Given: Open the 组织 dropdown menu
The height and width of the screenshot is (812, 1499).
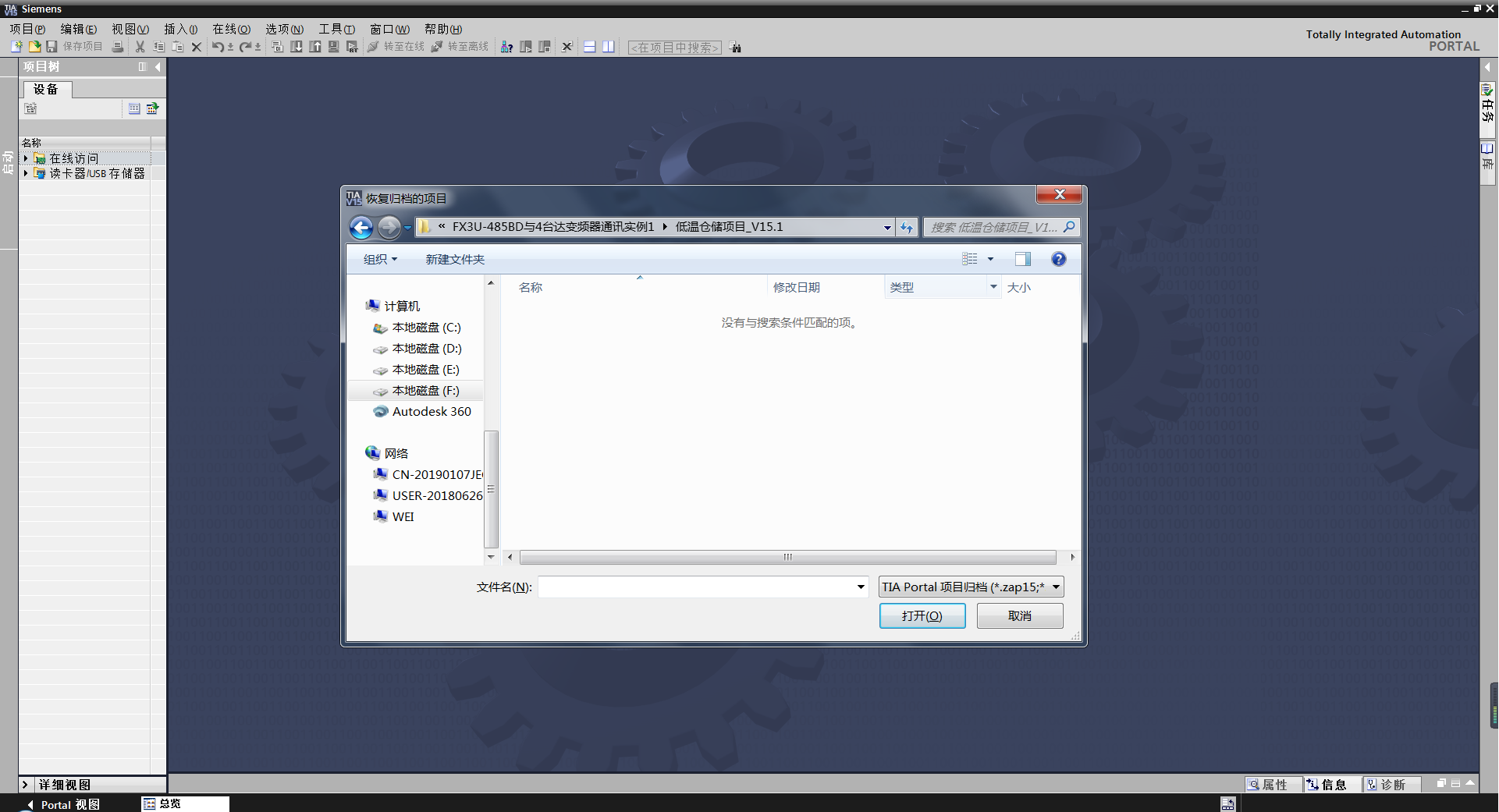Looking at the screenshot, I should pos(380,260).
